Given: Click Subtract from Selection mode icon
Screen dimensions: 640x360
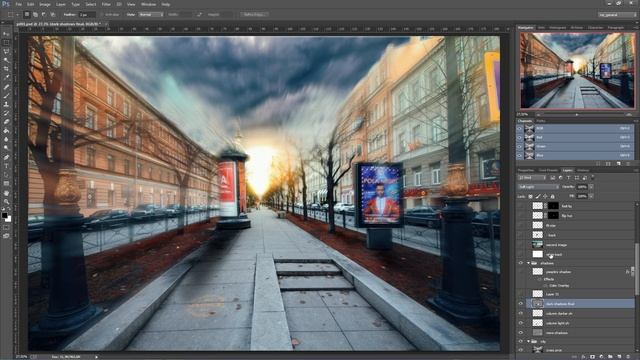Looking at the screenshot, I should click(44, 14).
